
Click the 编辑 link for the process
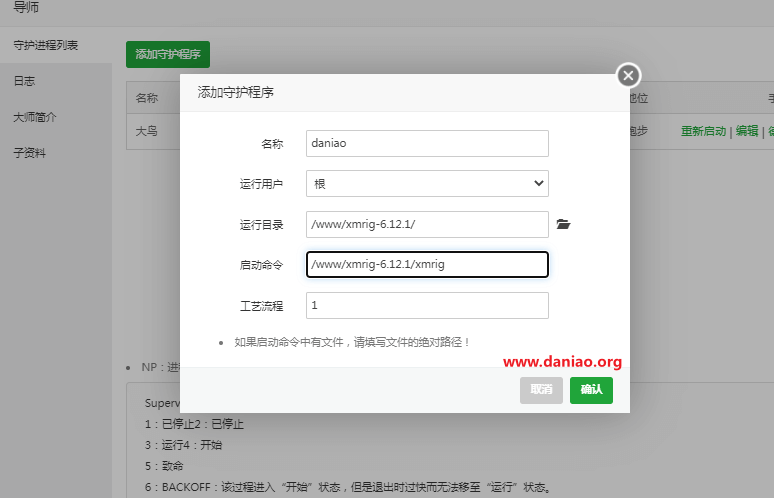[745, 131]
